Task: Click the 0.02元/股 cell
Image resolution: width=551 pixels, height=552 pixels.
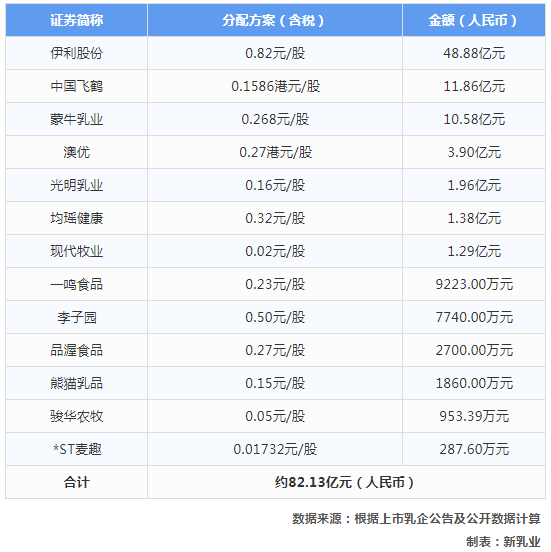Action: [x=275, y=251]
